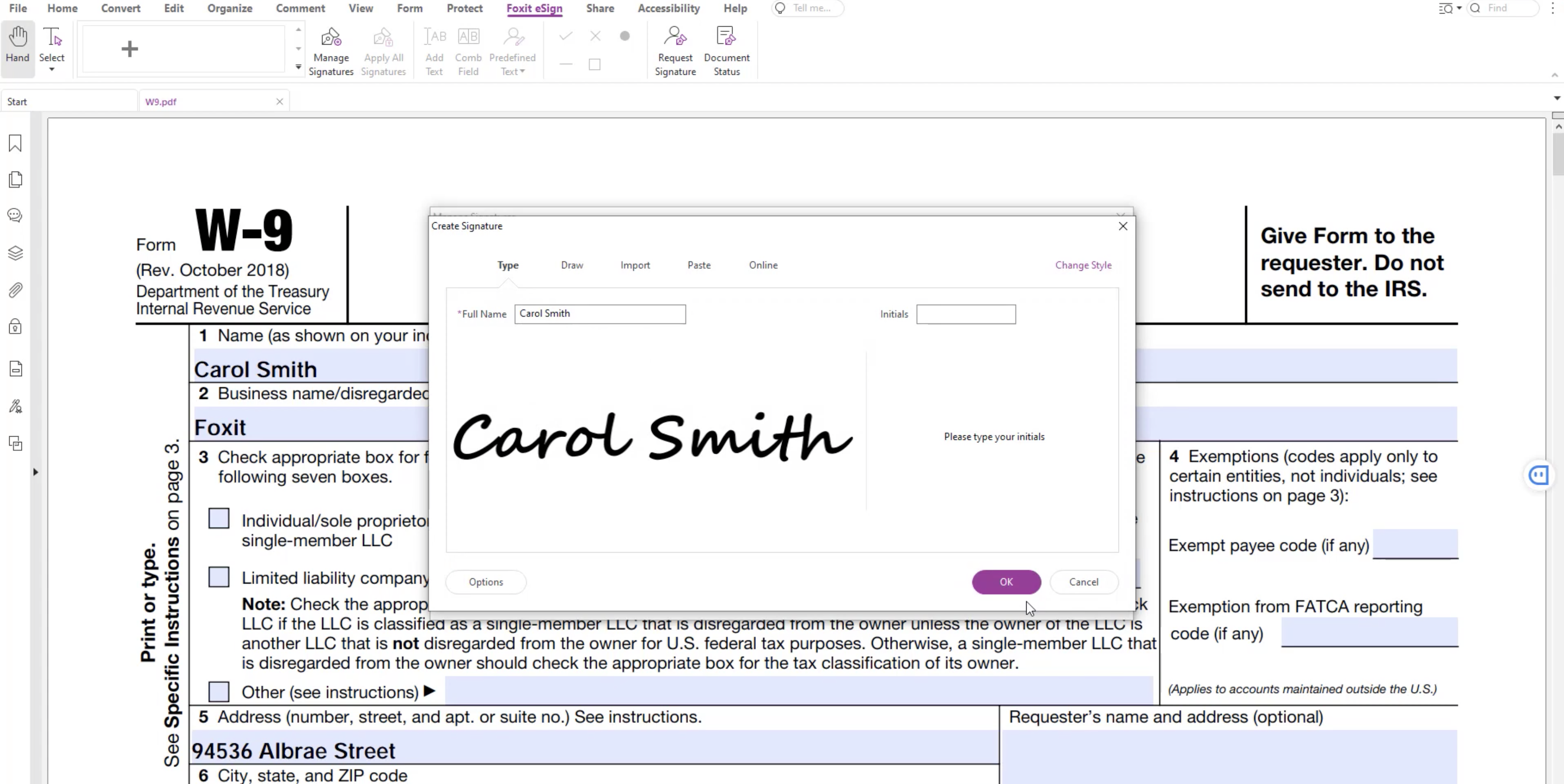Switch to the Draw signature tab
The height and width of the screenshot is (784, 1564).
[572, 265]
